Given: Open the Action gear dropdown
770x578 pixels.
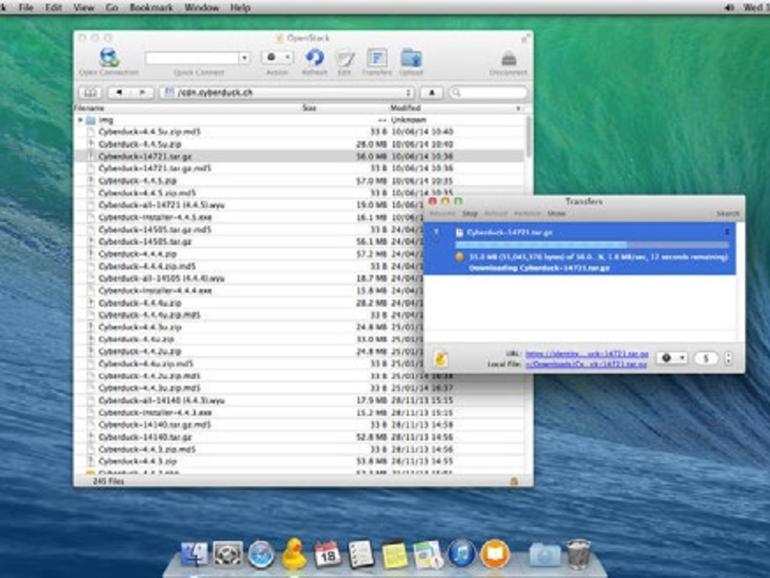Looking at the screenshot, I should coord(277,57).
